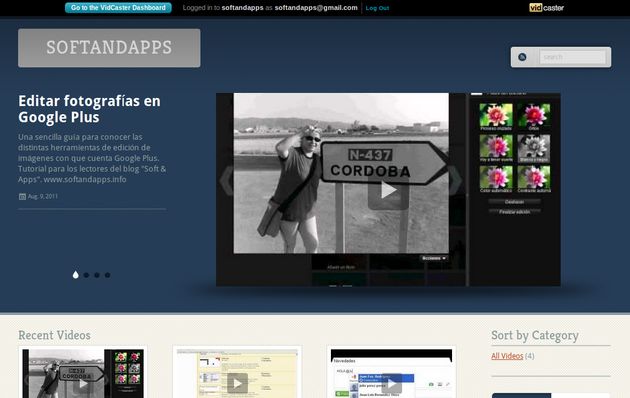Click the video description paragraph starting 'Una sencilla guía'
Image resolution: width=630 pixels, height=398 pixels.
coord(92,158)
